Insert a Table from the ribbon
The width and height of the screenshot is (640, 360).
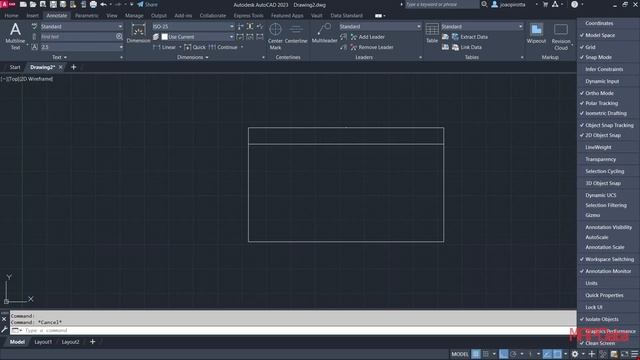[x=432, y=33]
